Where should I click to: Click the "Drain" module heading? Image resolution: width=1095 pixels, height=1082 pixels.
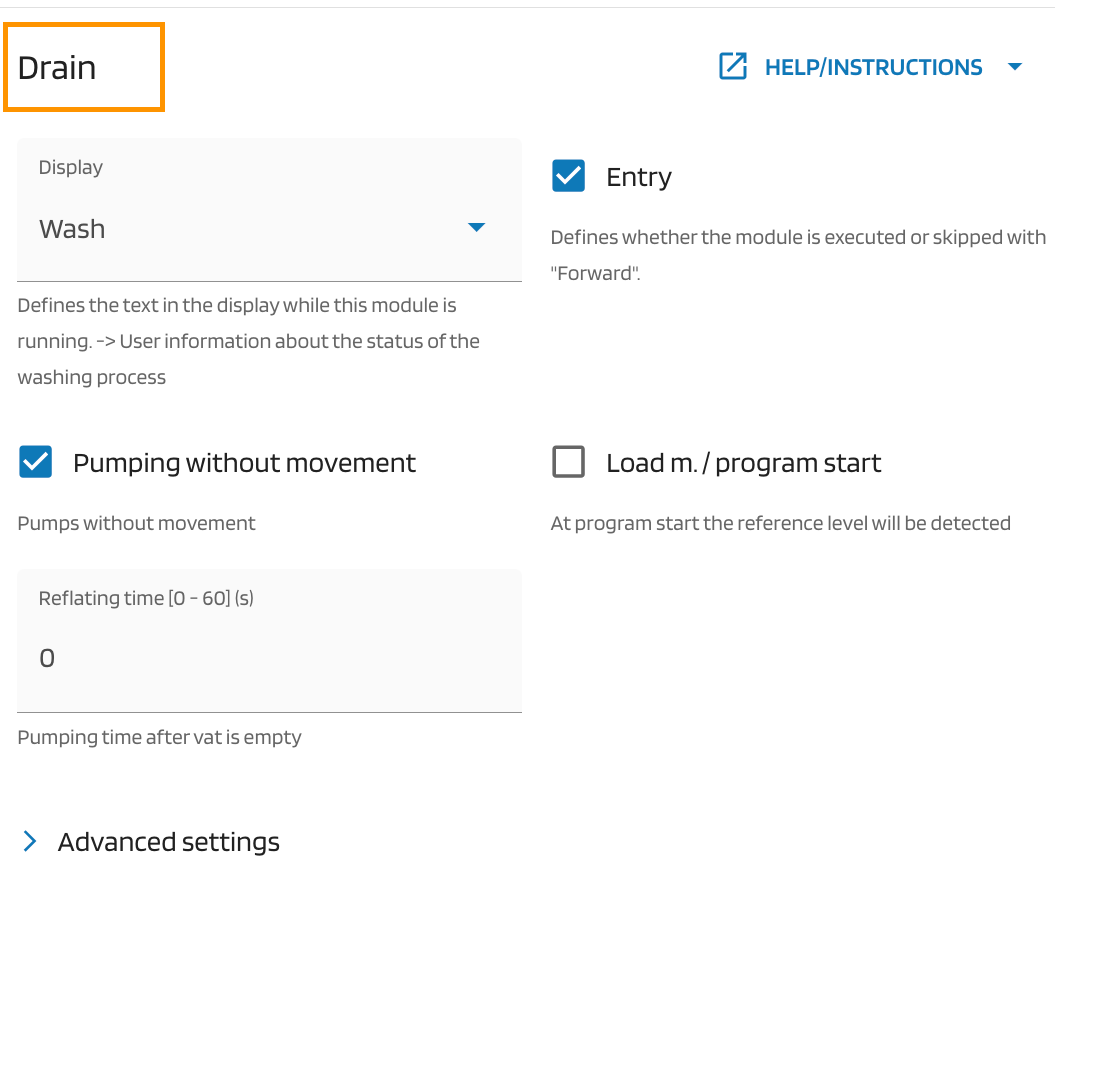[57, 68]
